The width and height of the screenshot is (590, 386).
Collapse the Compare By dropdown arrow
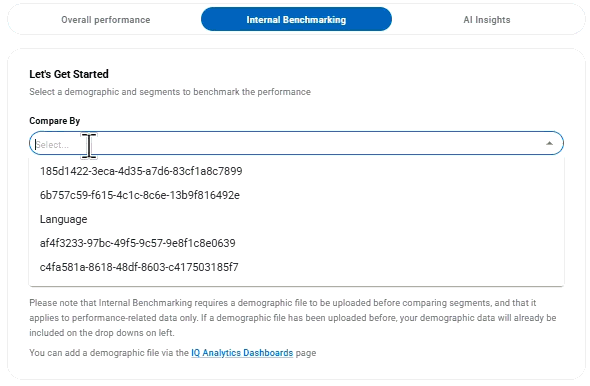(x=549, y=143)
